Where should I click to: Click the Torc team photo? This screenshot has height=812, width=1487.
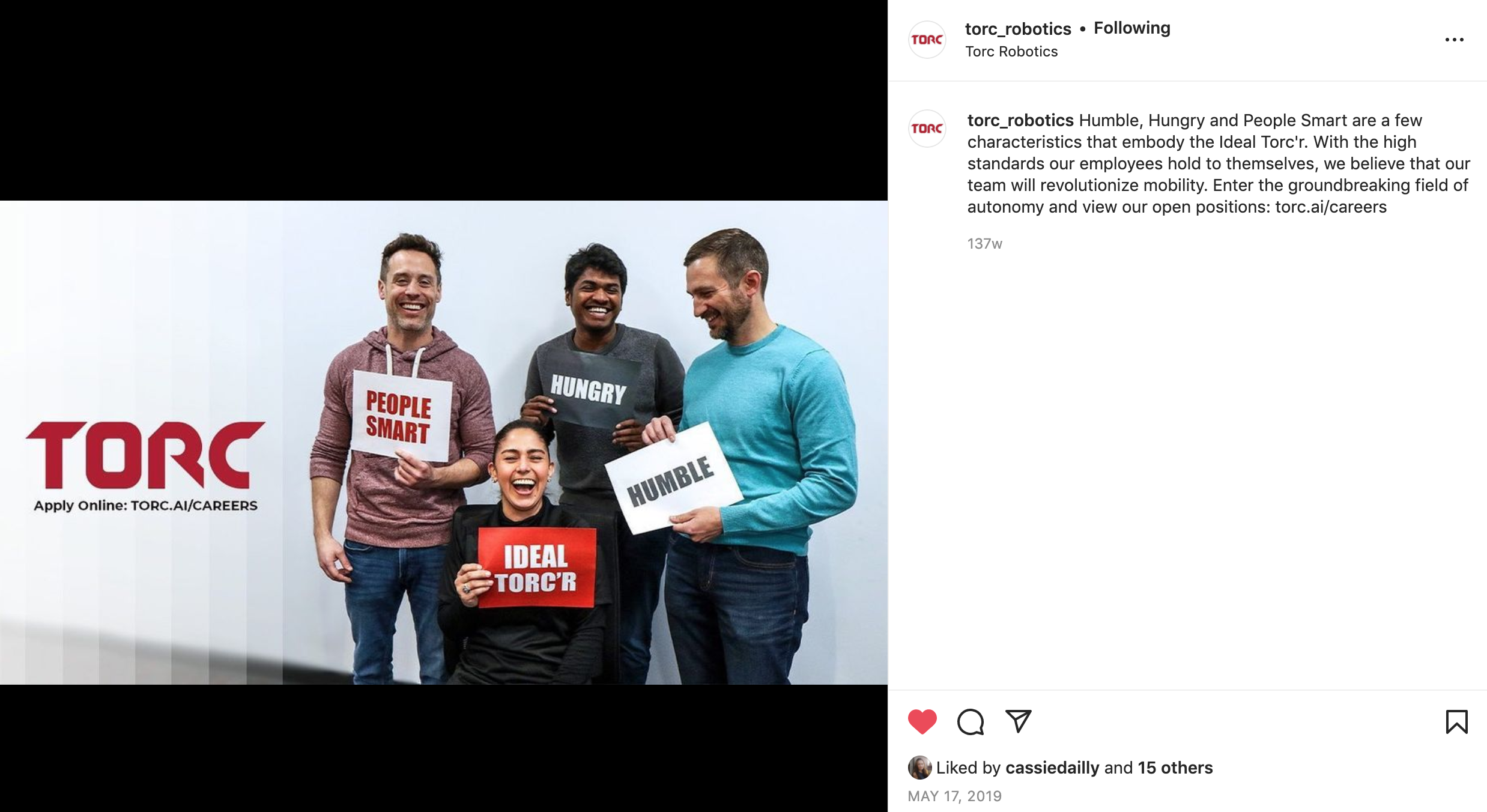[x=444, y=443]
